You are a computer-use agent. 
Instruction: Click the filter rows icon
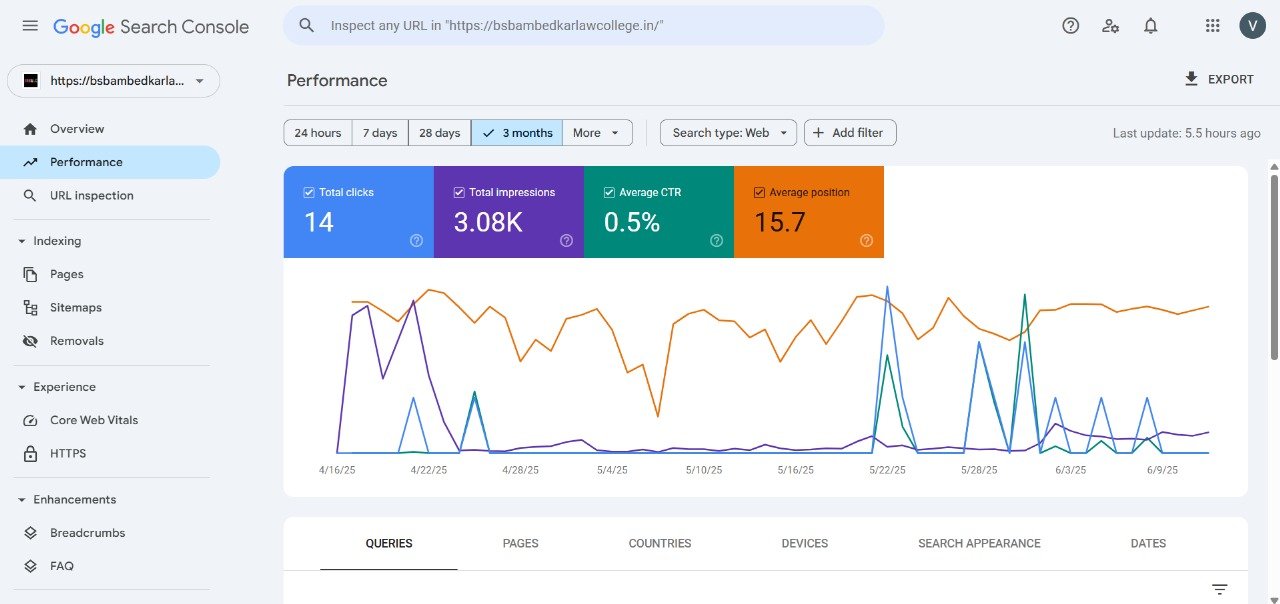[1219, 590]
